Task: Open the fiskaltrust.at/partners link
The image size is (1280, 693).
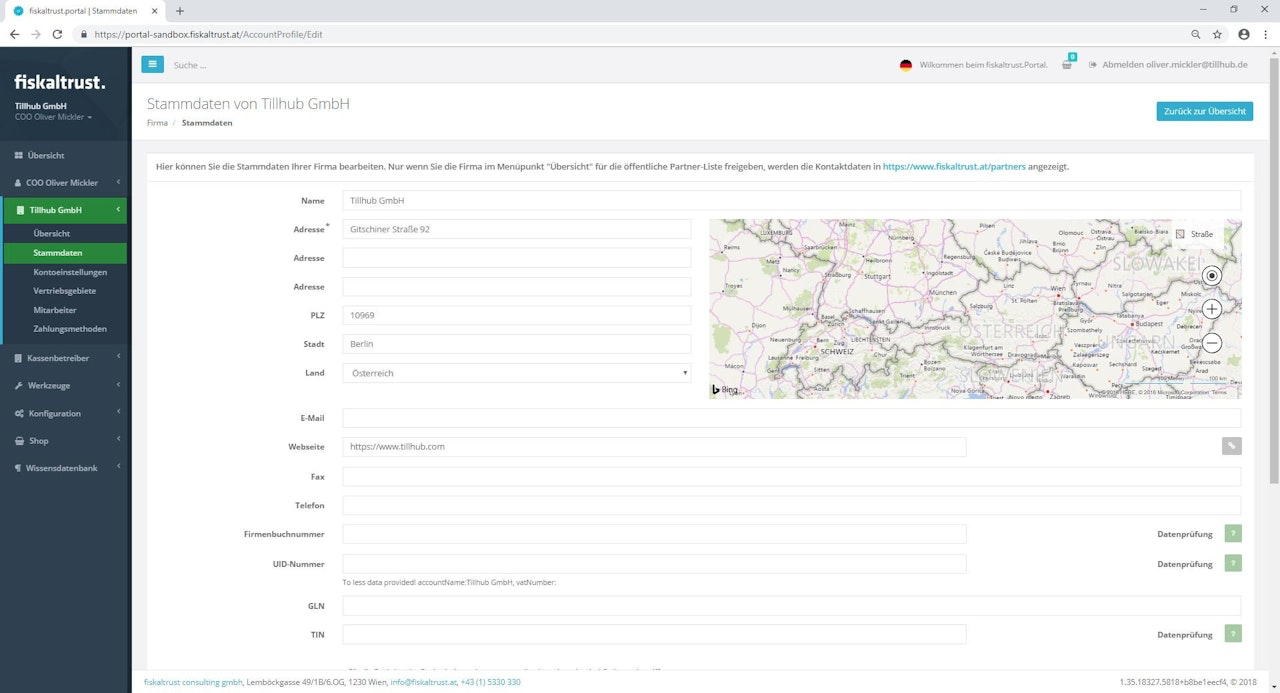Action: pyautogui.click(x=953, y=167)
